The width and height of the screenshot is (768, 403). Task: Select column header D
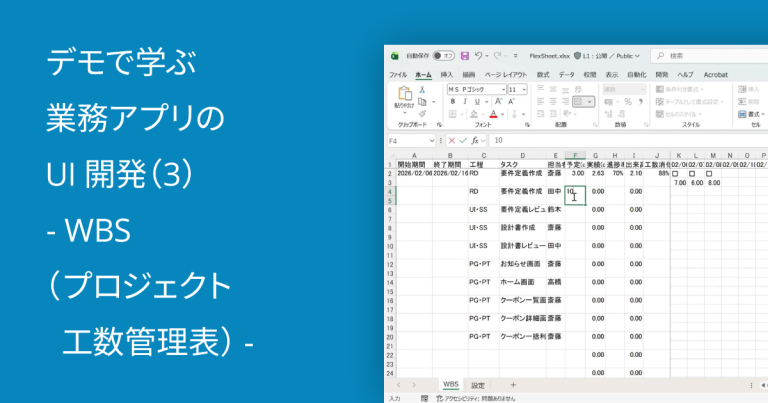tap(523, 156)
